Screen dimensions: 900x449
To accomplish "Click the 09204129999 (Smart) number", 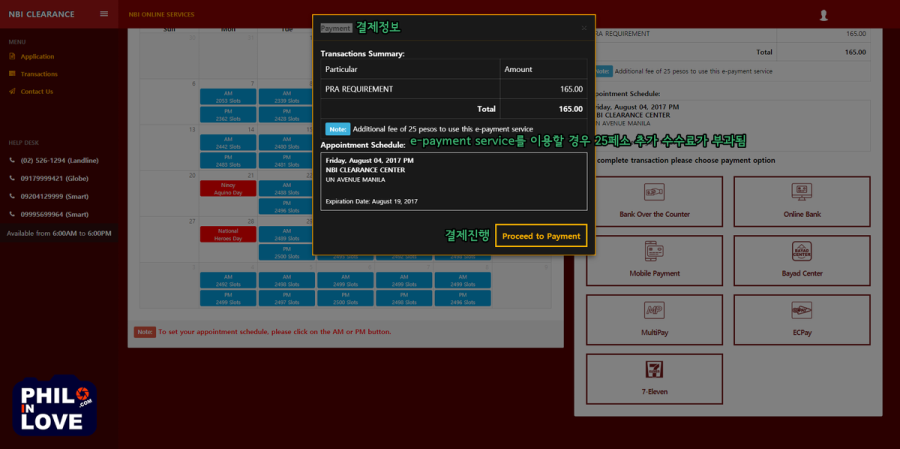I will tap(55, 196).
